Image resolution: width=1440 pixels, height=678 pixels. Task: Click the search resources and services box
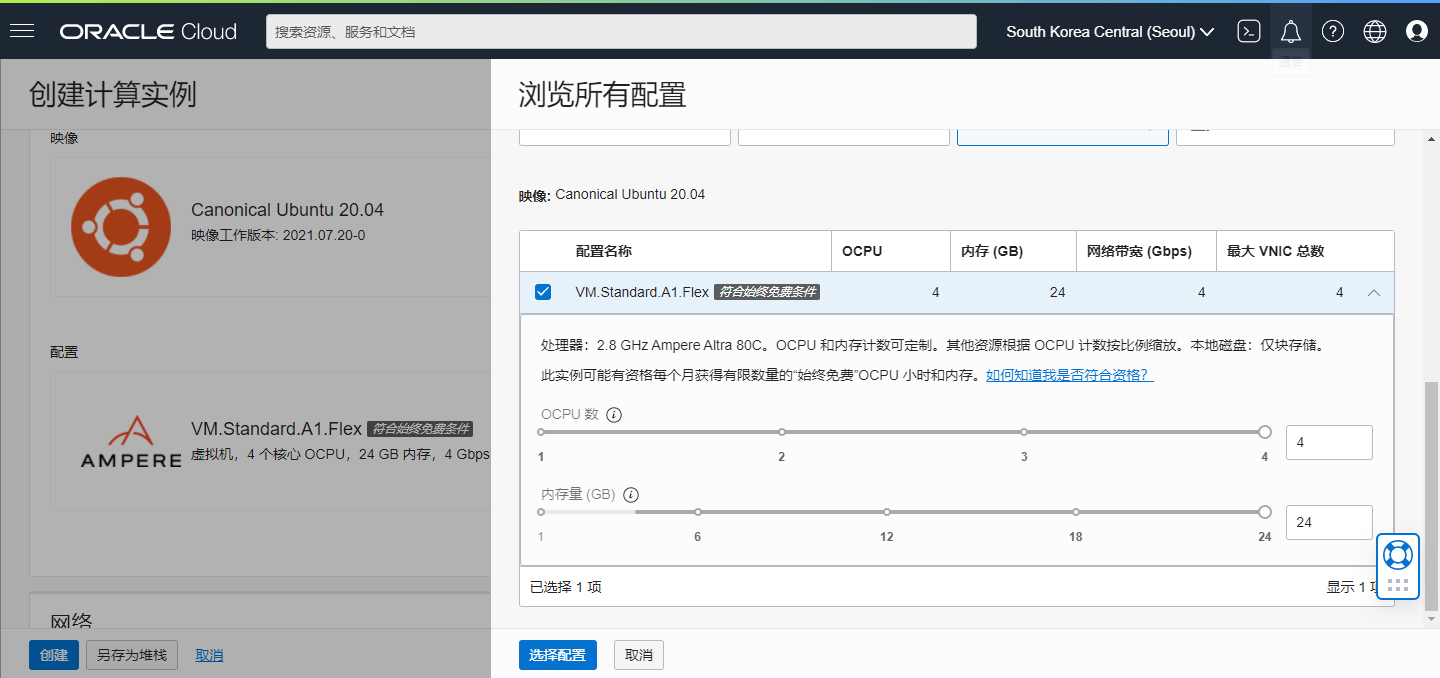pyautogui.click(x=621, y=32)
